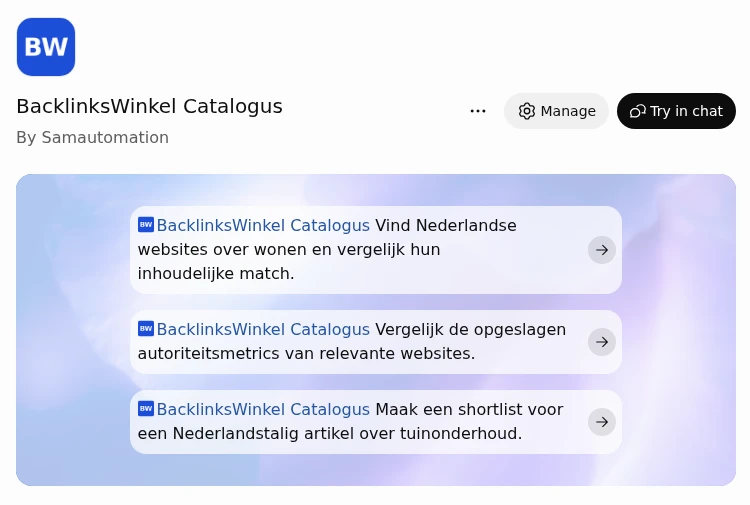Click the Manage button

(556, 111)
